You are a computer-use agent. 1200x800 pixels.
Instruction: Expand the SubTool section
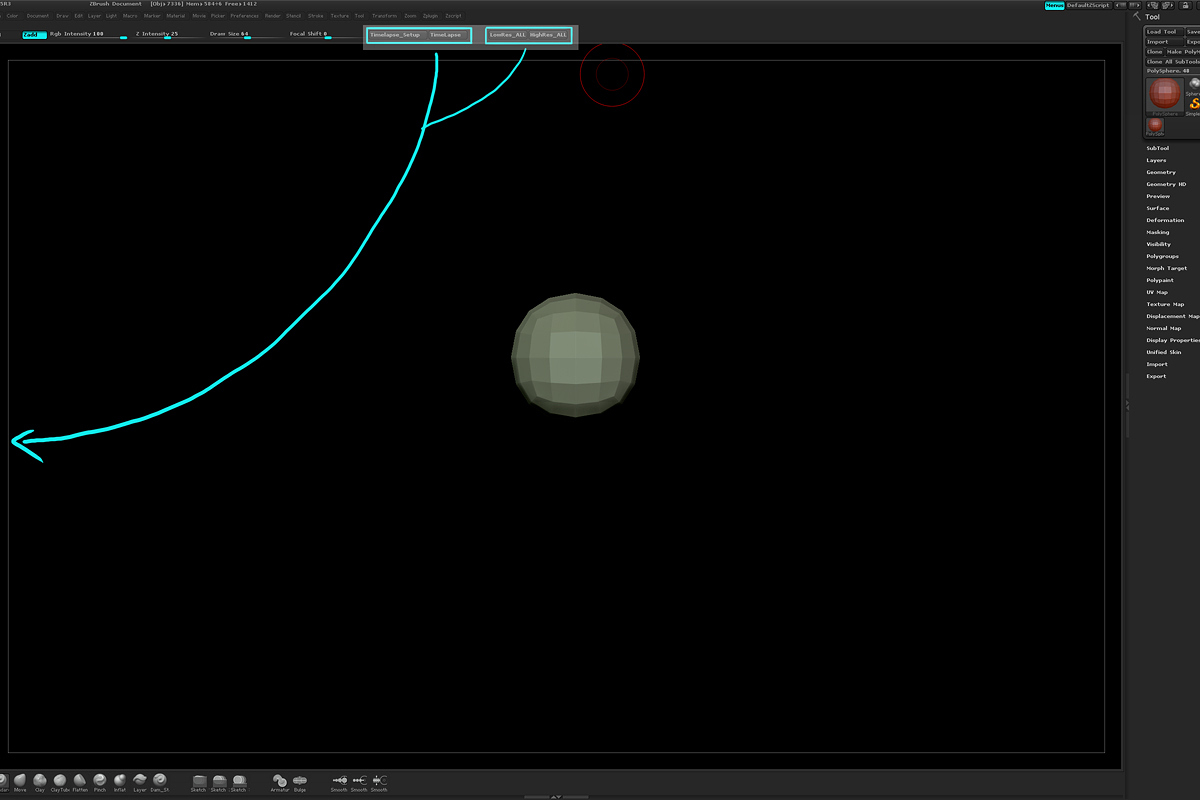tap(1157, 148)
